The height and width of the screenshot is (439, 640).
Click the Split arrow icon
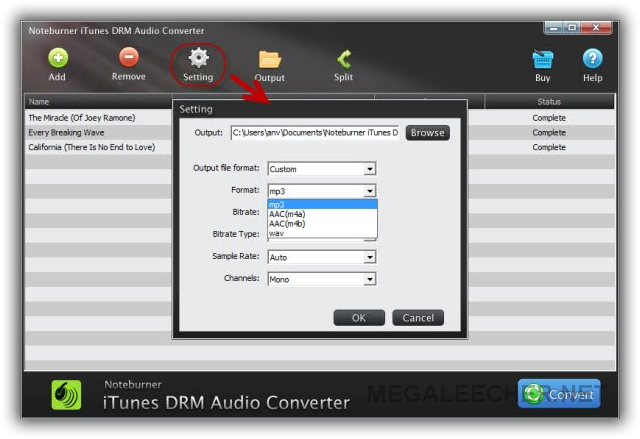[x=344, y=59]
